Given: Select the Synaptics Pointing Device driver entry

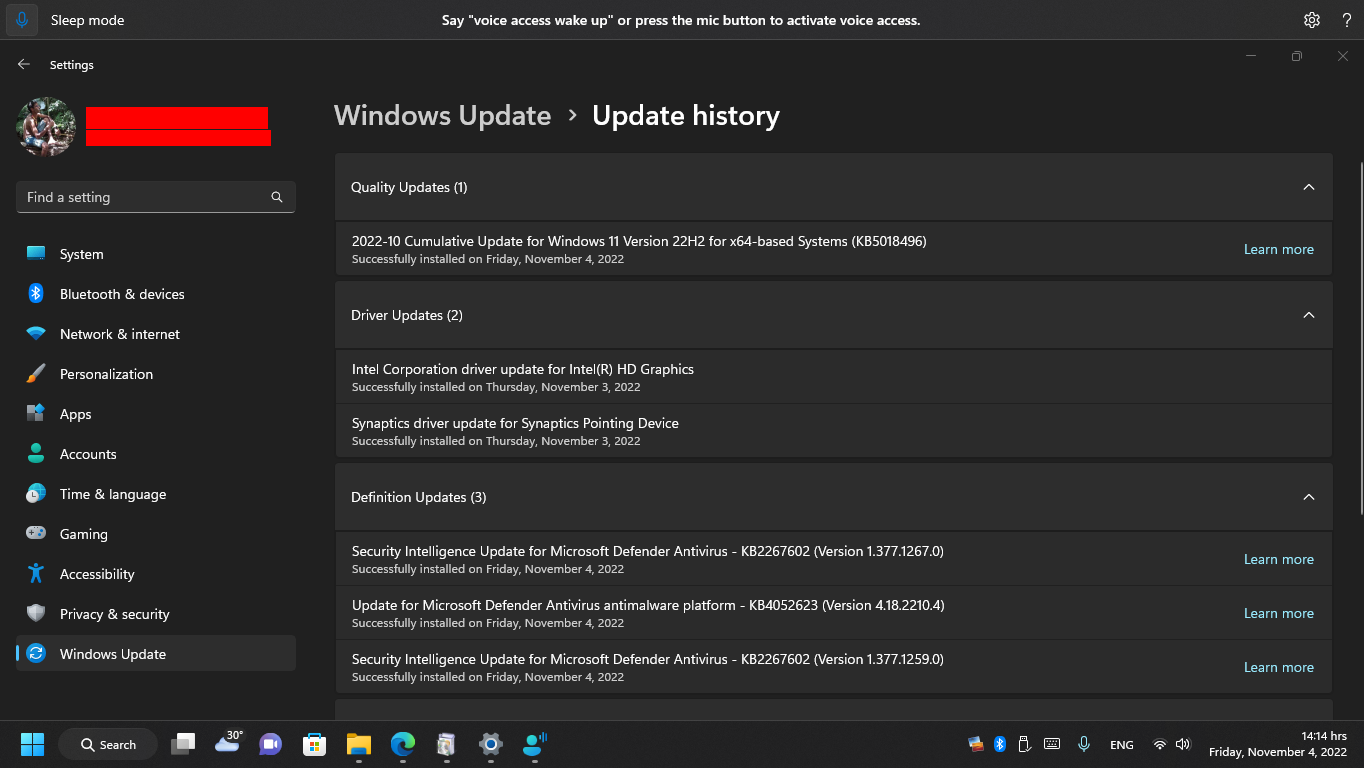Looking at the screenshot, I should [834, 431].
